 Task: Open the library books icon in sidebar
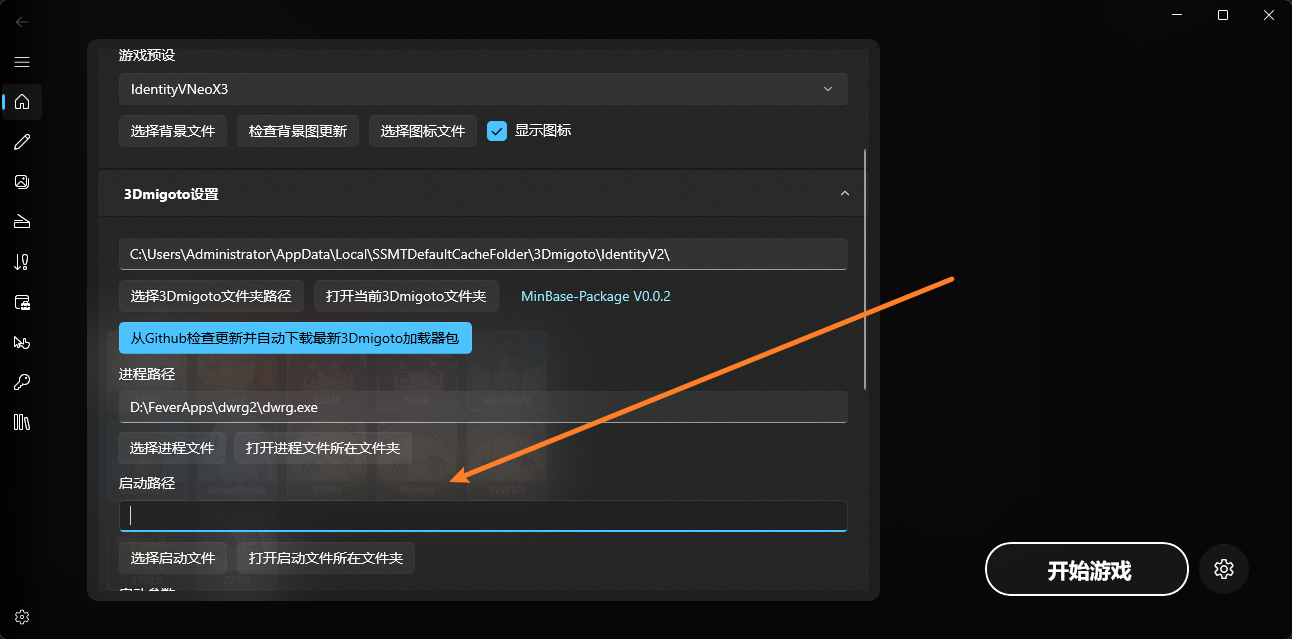tap(22, 422)
